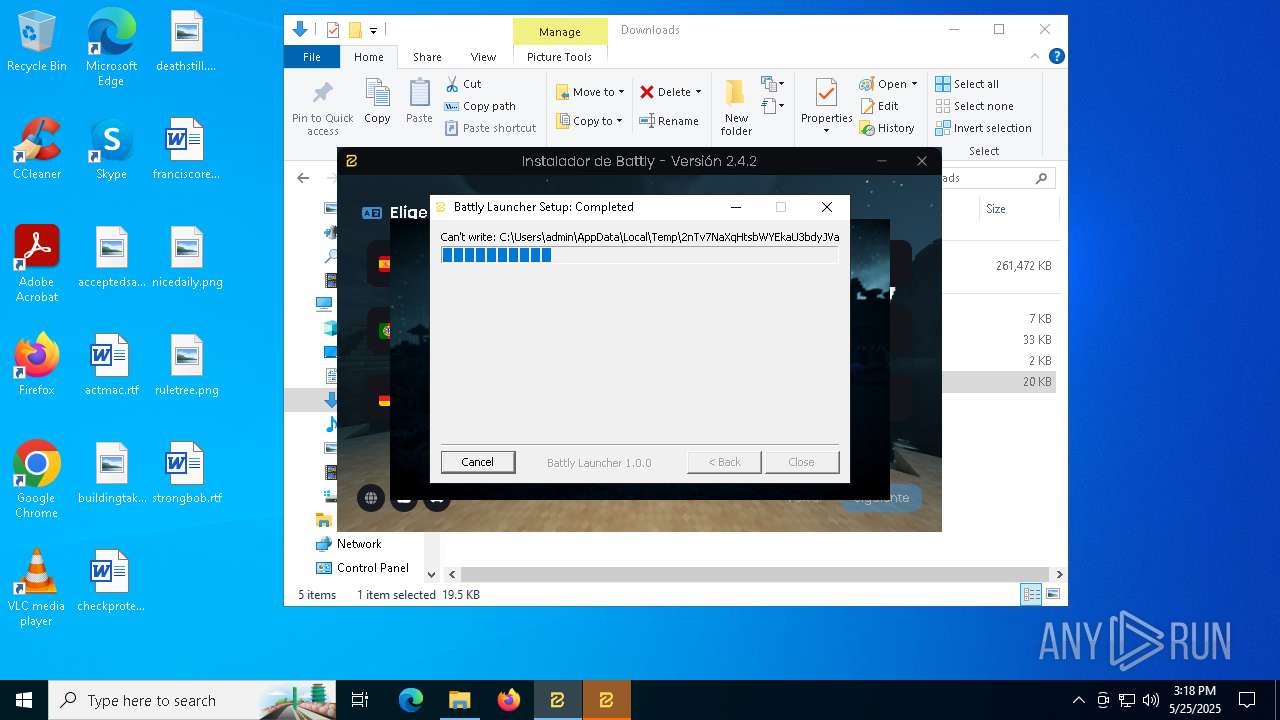Open Adobe Acrobat desktop shortcut
This screenshot has height=720, width=1280.
coord(37,264)
